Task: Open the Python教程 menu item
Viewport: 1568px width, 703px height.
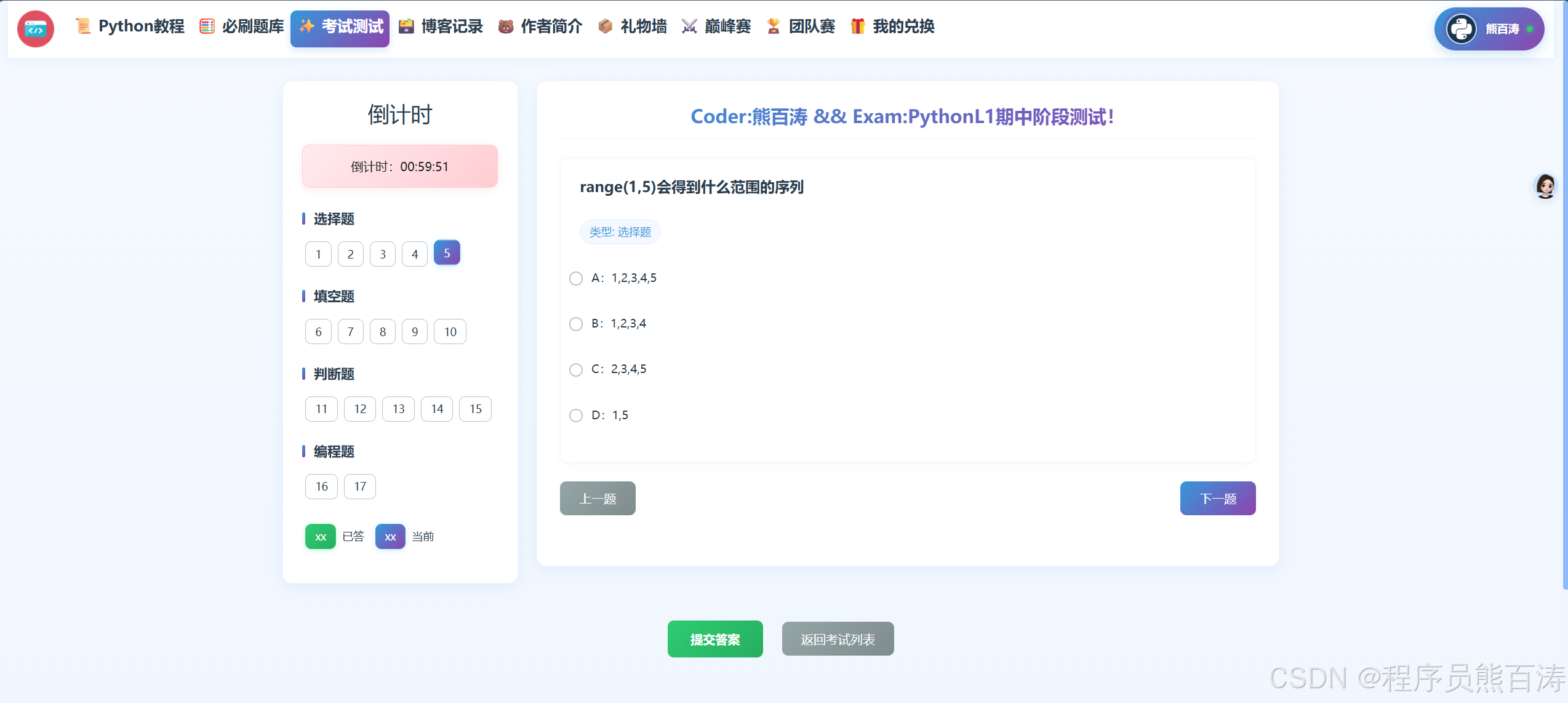Action: (x=130, y=26)
